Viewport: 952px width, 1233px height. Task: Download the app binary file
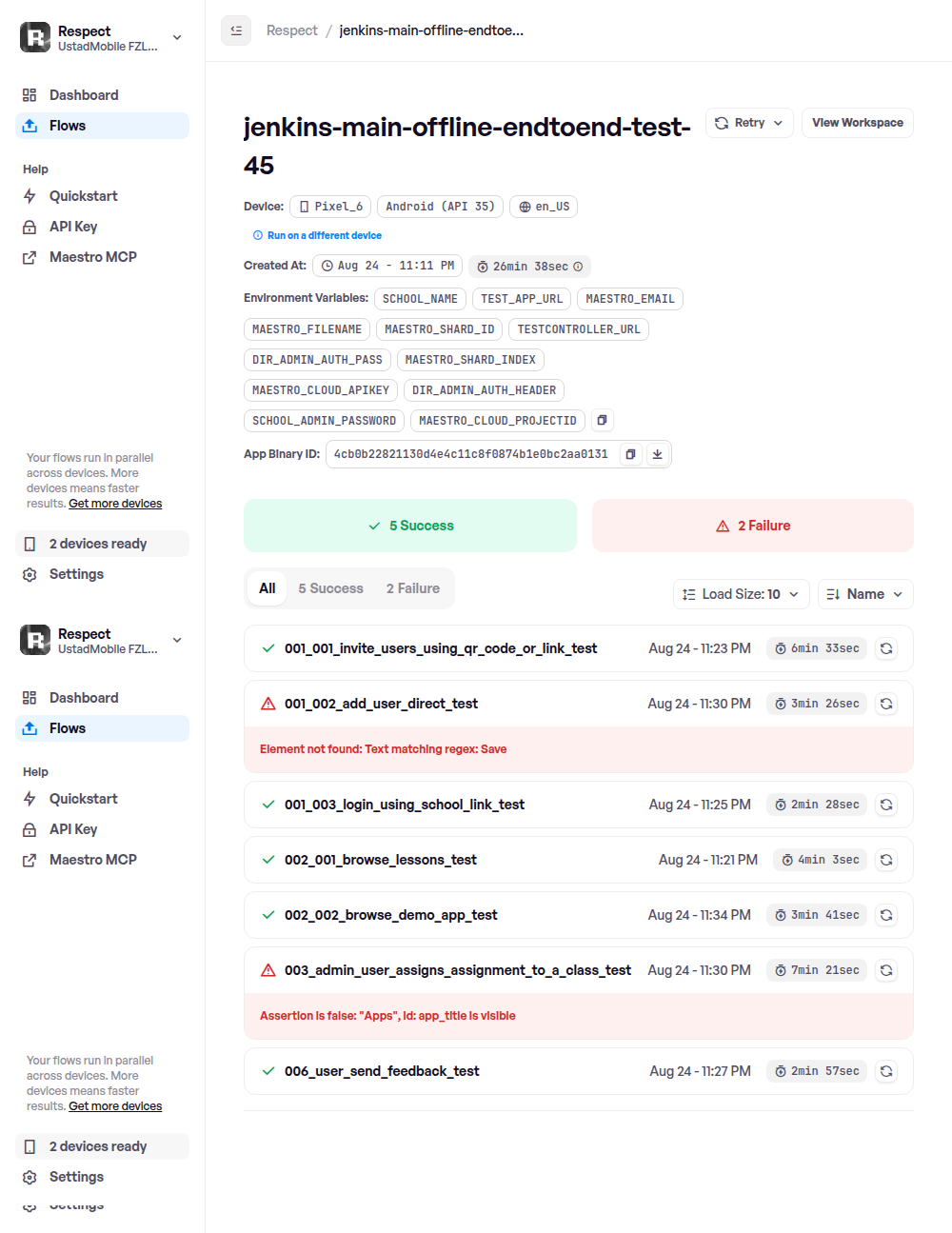657,454
